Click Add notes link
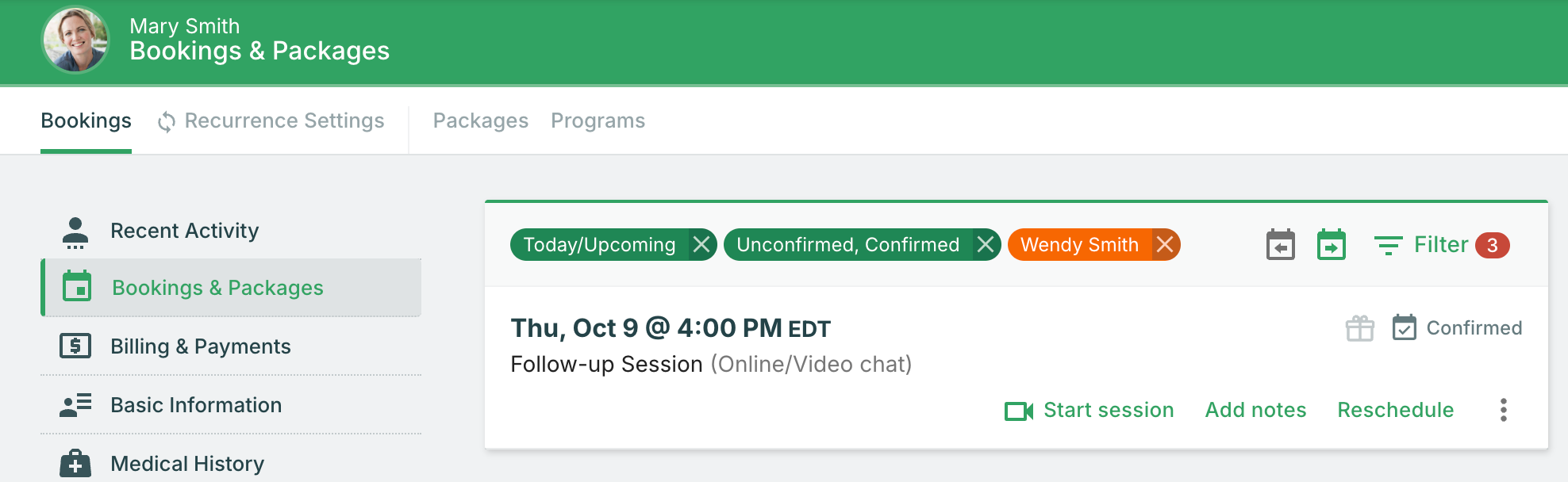This screenshot has width=1568, height=482. [1255, 411]
